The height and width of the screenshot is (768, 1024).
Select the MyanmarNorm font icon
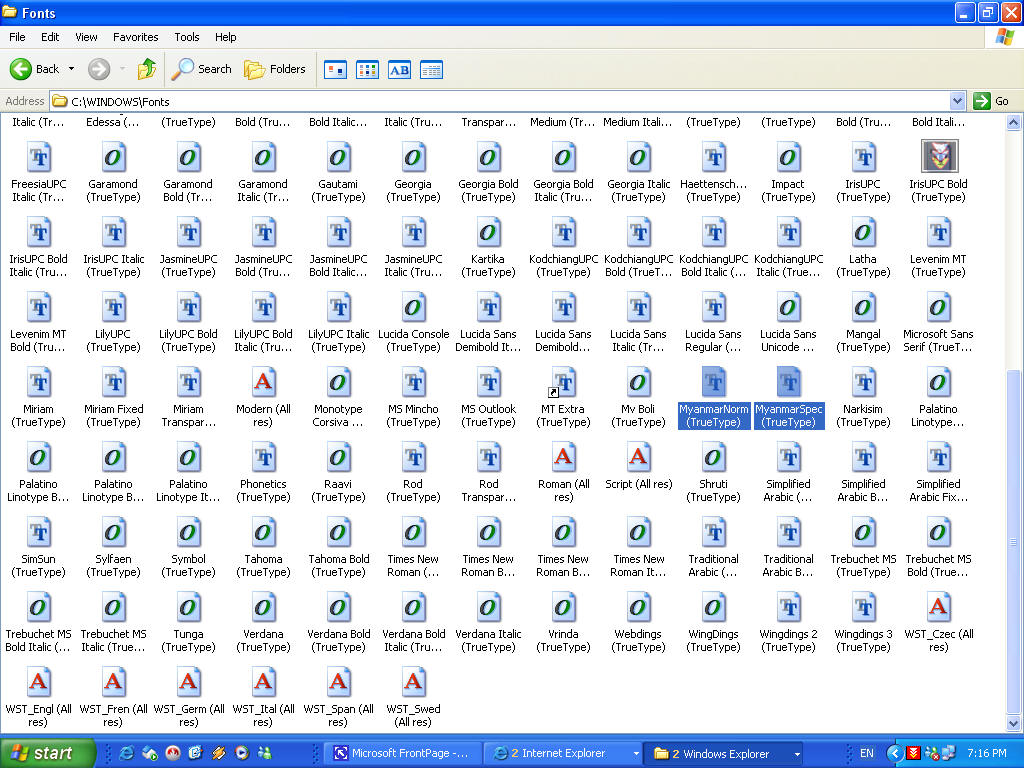pos(713,382)
